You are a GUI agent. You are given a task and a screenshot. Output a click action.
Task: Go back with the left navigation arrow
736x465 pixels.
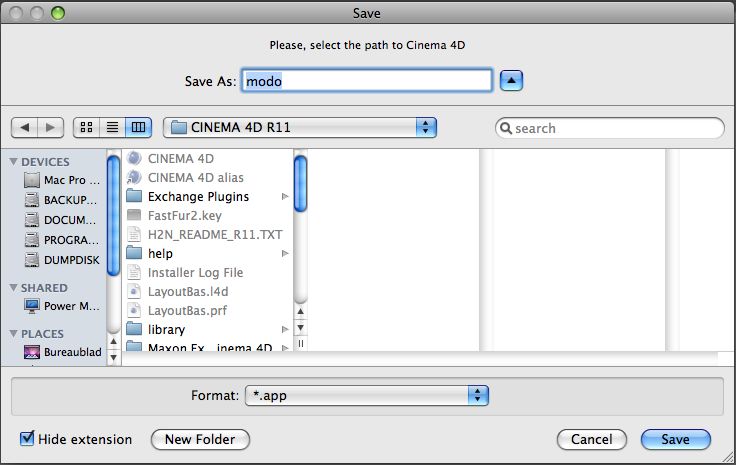click(x=24, y=127)
